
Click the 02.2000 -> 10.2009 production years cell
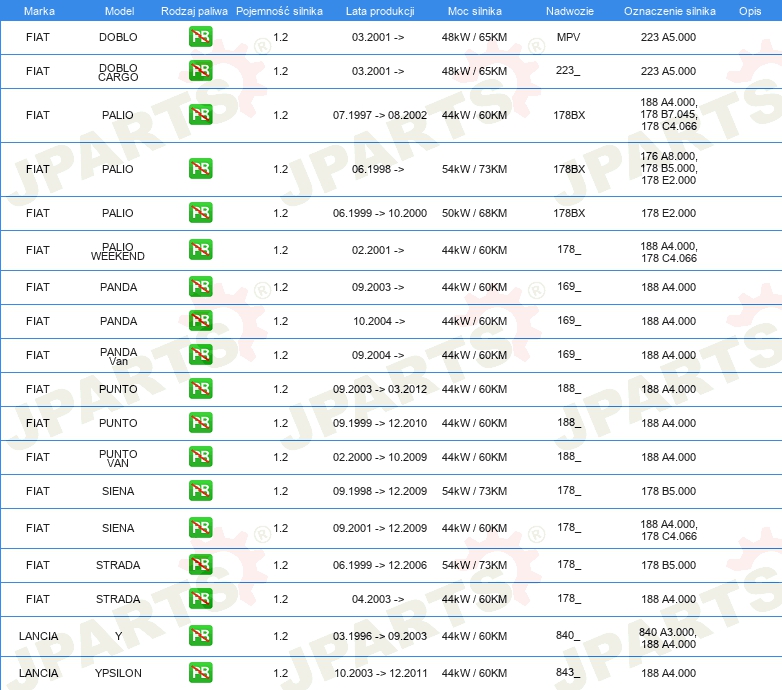tap(380, 457)
